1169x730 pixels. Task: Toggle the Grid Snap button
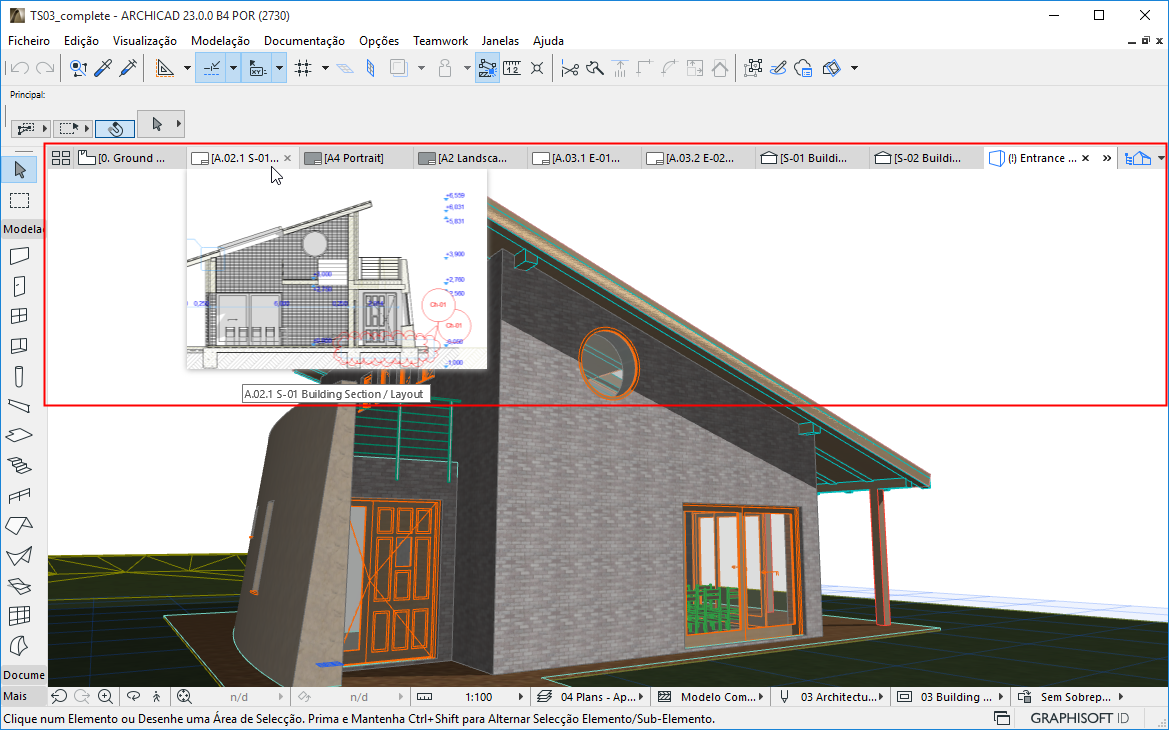click(x=304, y=68)
